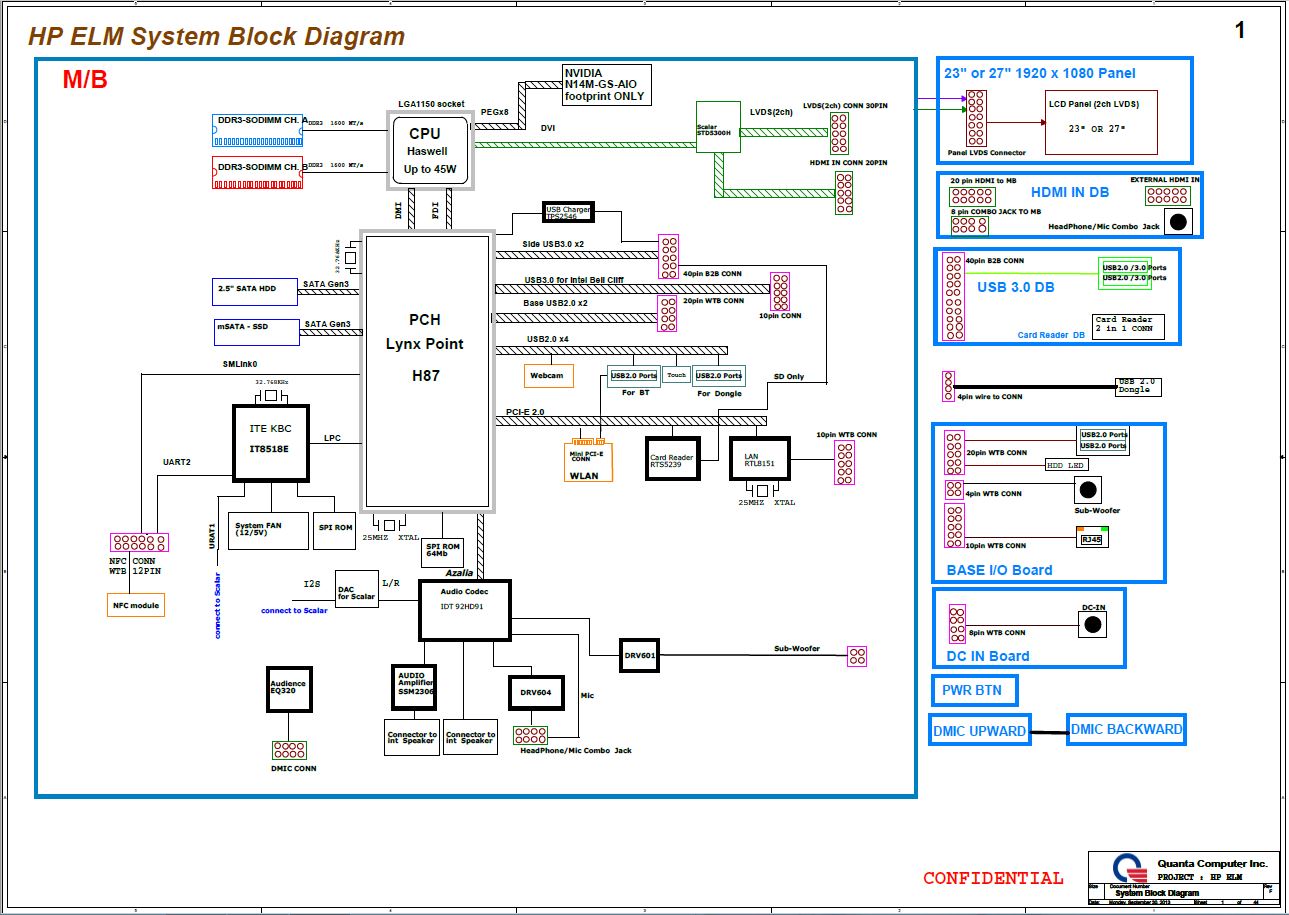
Task: Select the Audio Codec IDT 92HD91 block
Action: point(464,610)
